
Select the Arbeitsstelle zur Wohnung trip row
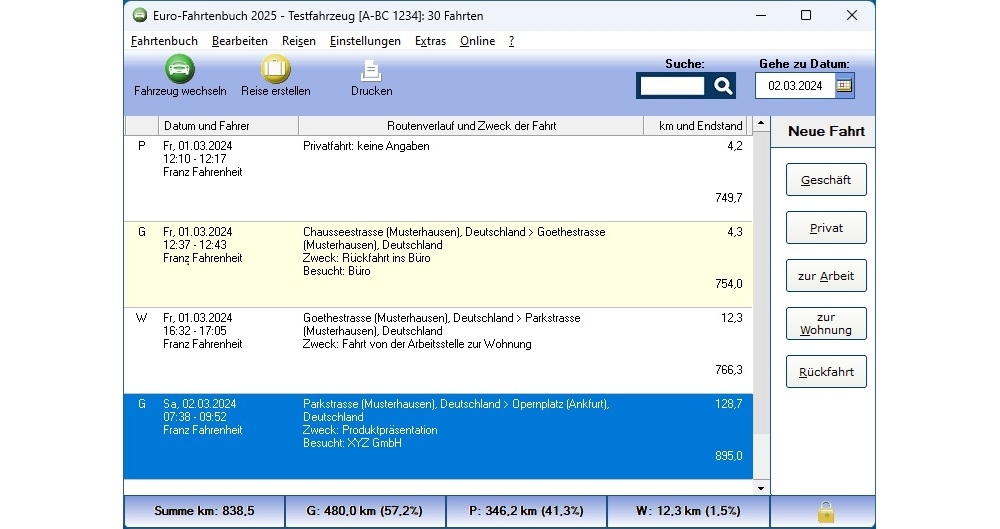coord(438,350)
